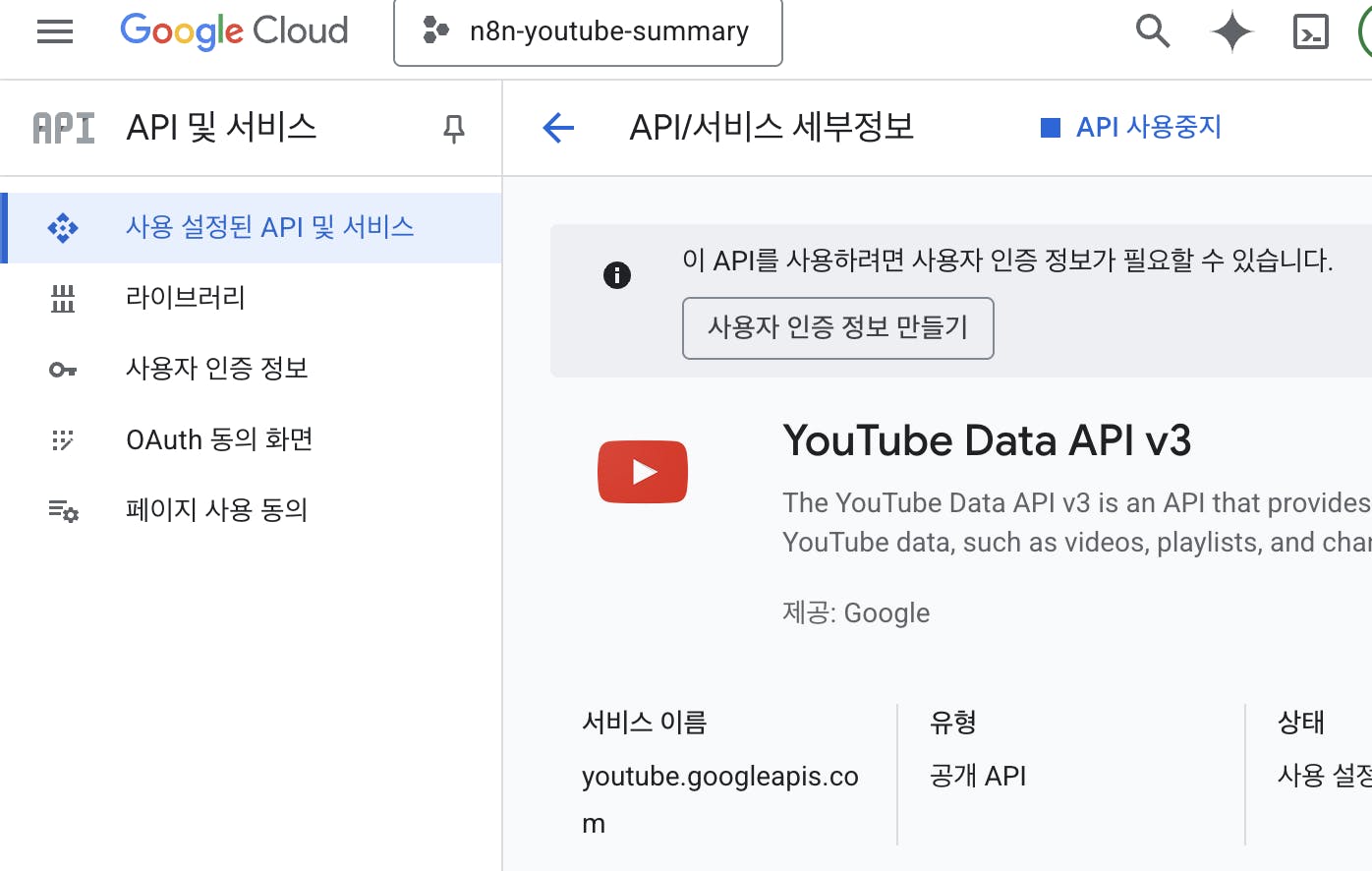Click the credentials-needed banner message

coord(1007,261)
